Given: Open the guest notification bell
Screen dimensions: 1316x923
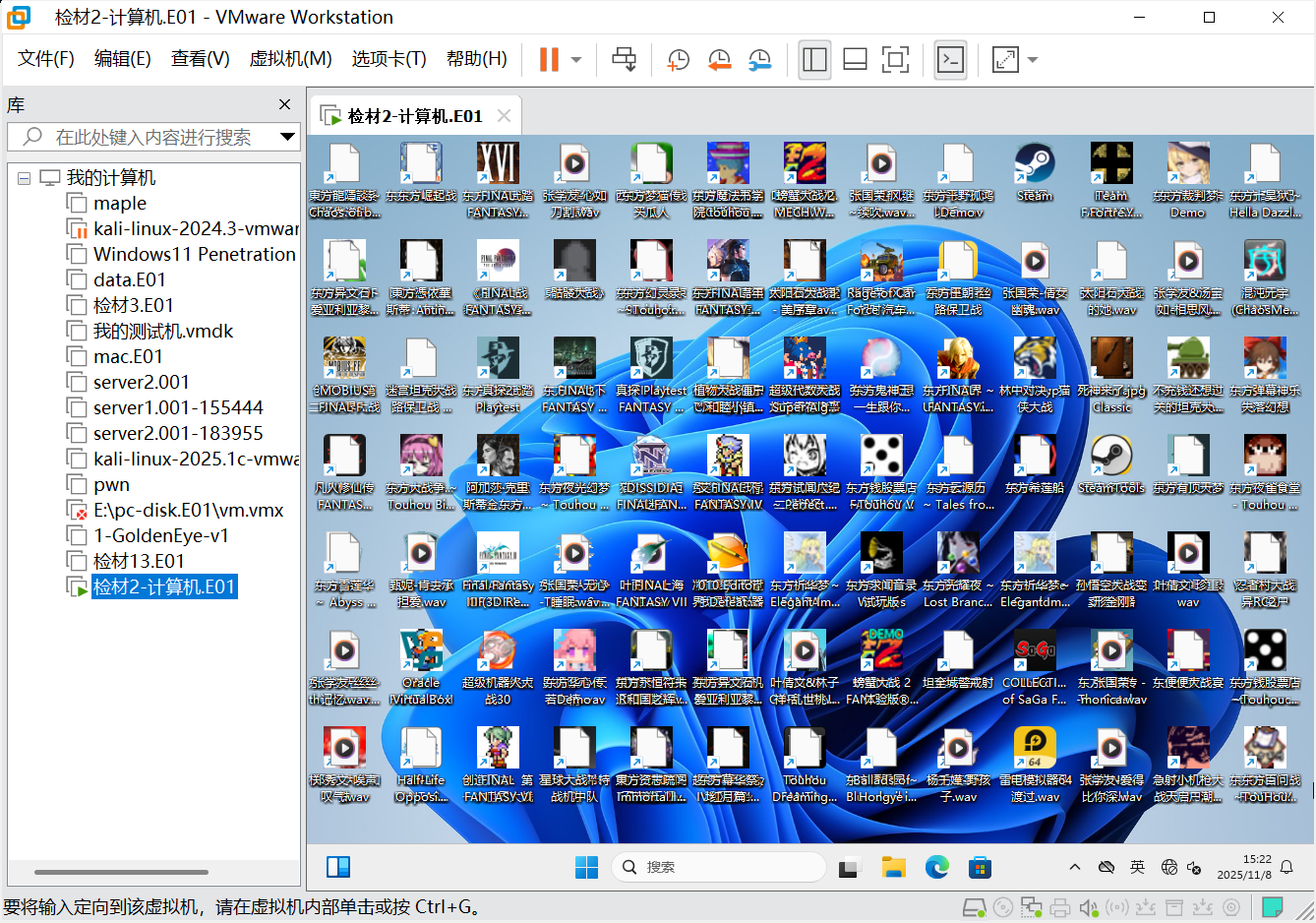Looking at the screenshot, I should pyautogui.click(x=1286, y=867).
